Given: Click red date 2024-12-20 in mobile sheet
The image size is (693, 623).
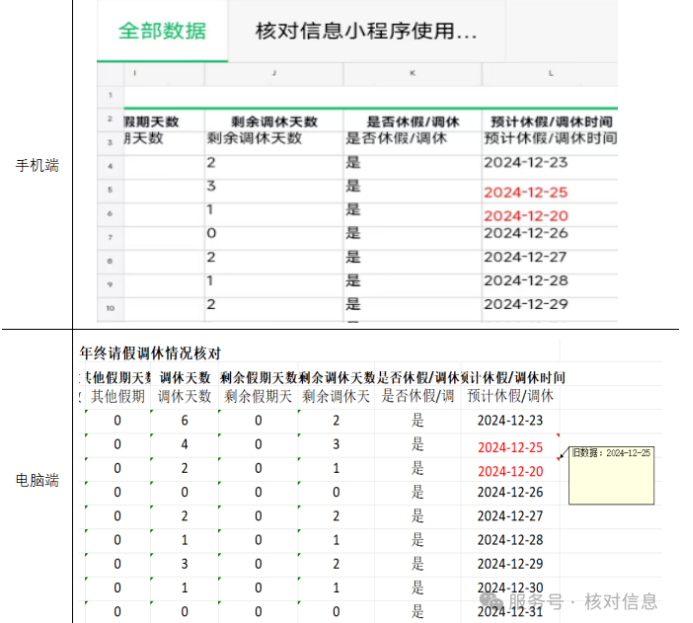Looking at the screenshot, I should pos(525,216).
